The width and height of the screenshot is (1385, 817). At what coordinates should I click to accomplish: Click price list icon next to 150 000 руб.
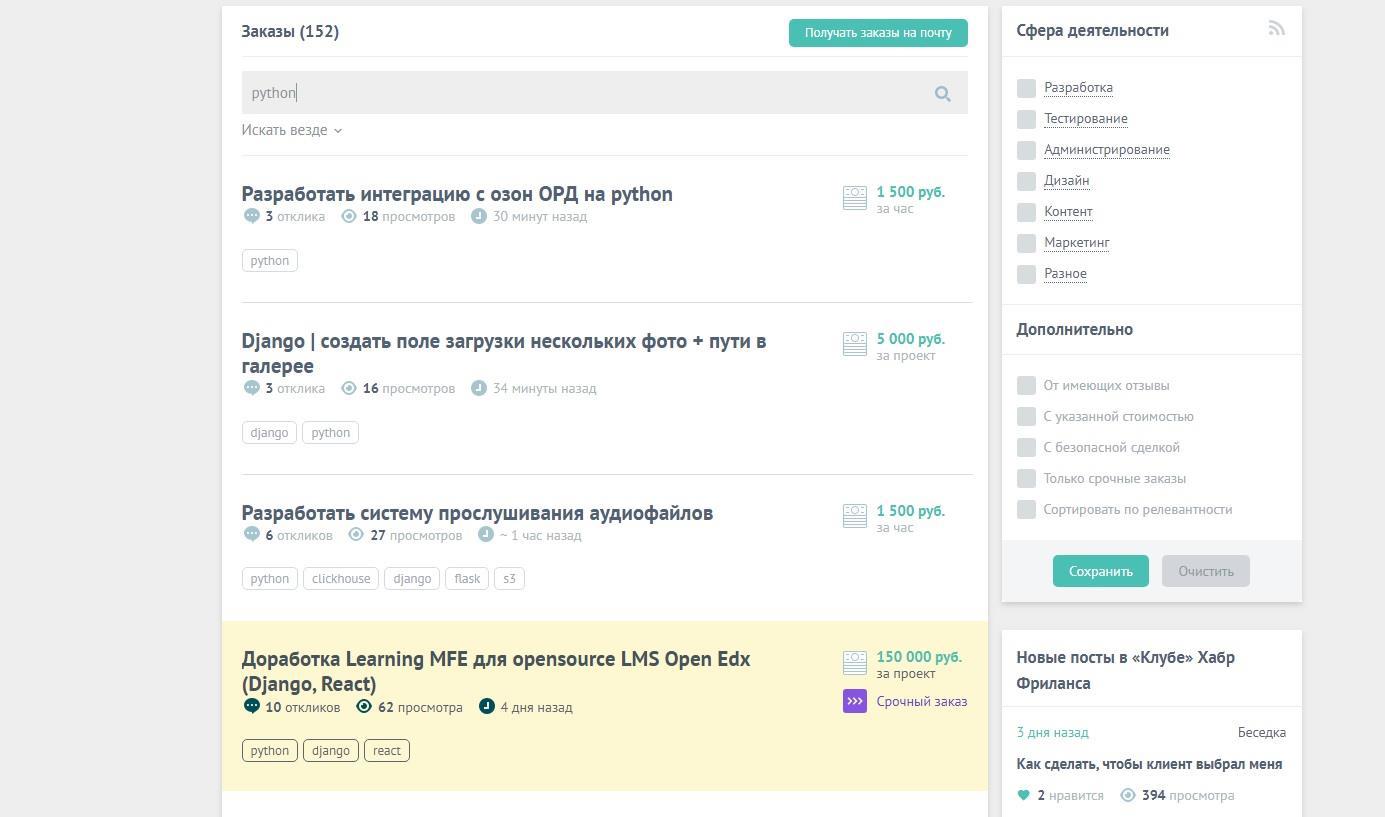[854, 663]
